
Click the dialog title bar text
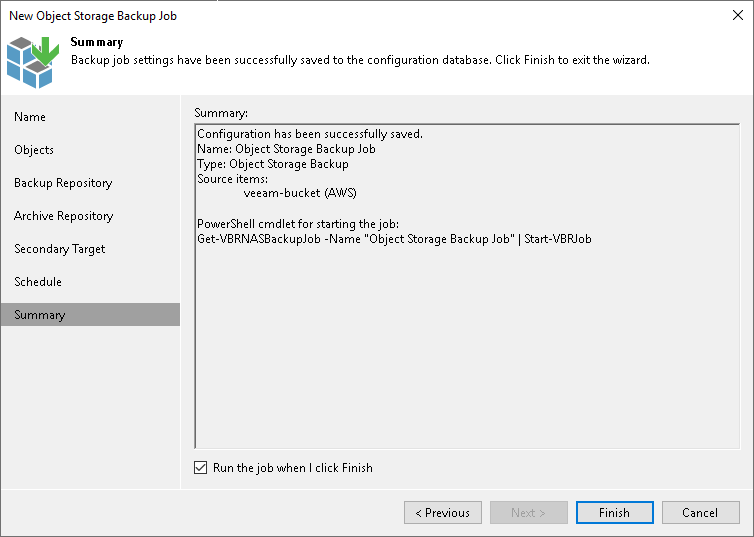point(93,16)
